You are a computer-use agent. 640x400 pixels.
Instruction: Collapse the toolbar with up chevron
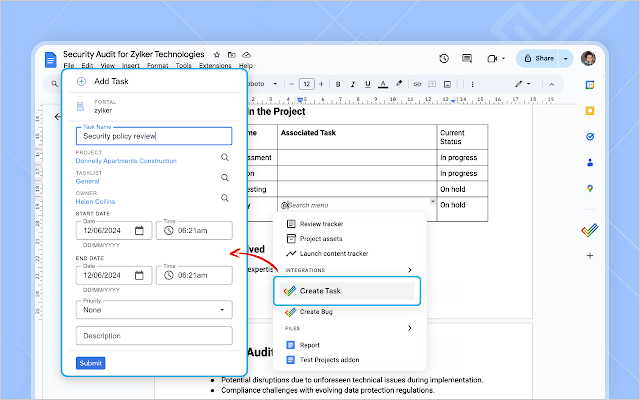[551, 84]
